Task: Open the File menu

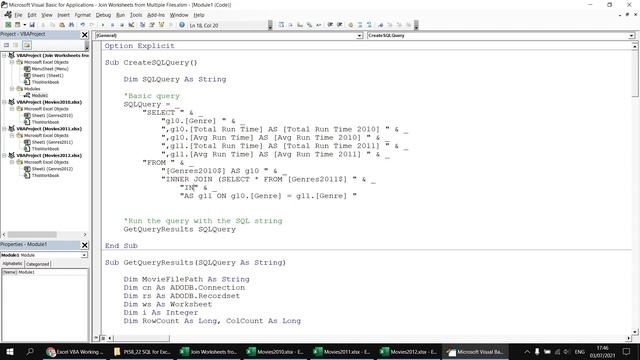Action: tap(18, 15)
